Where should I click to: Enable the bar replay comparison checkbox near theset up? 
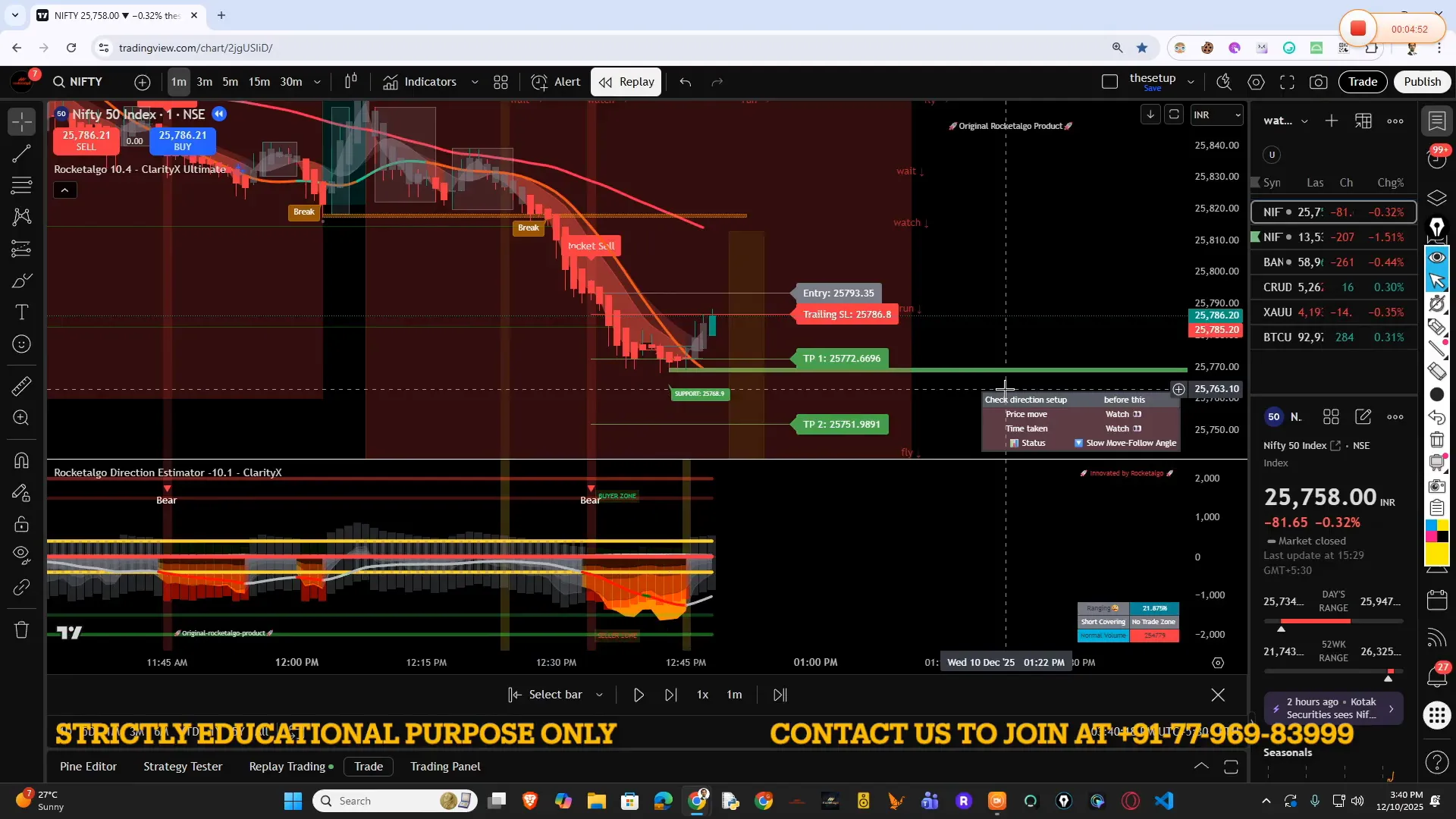1110,80
